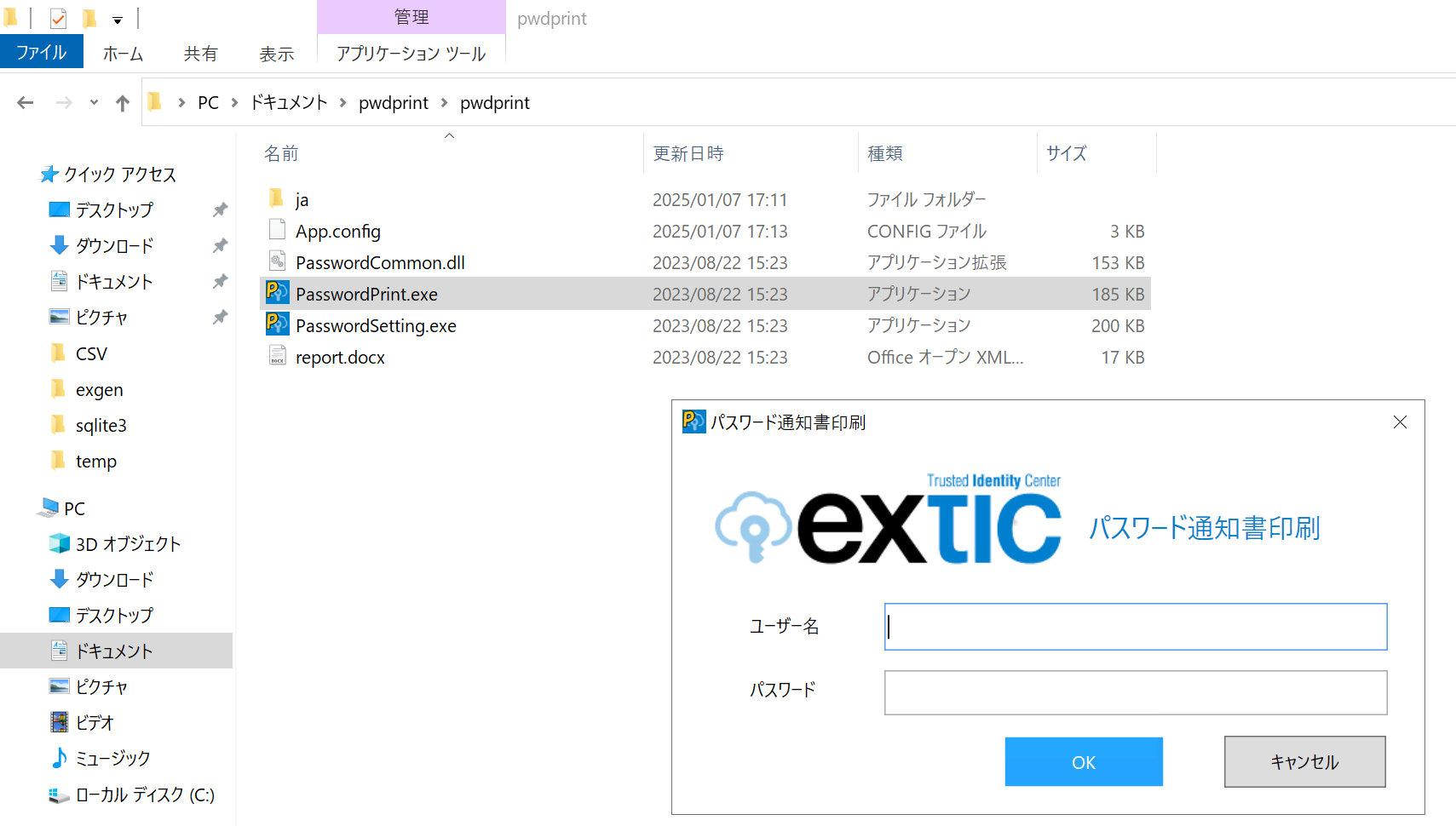Click the Quick Access star icon
Viewport: 1456px width, 826px height.
[49, 175]
